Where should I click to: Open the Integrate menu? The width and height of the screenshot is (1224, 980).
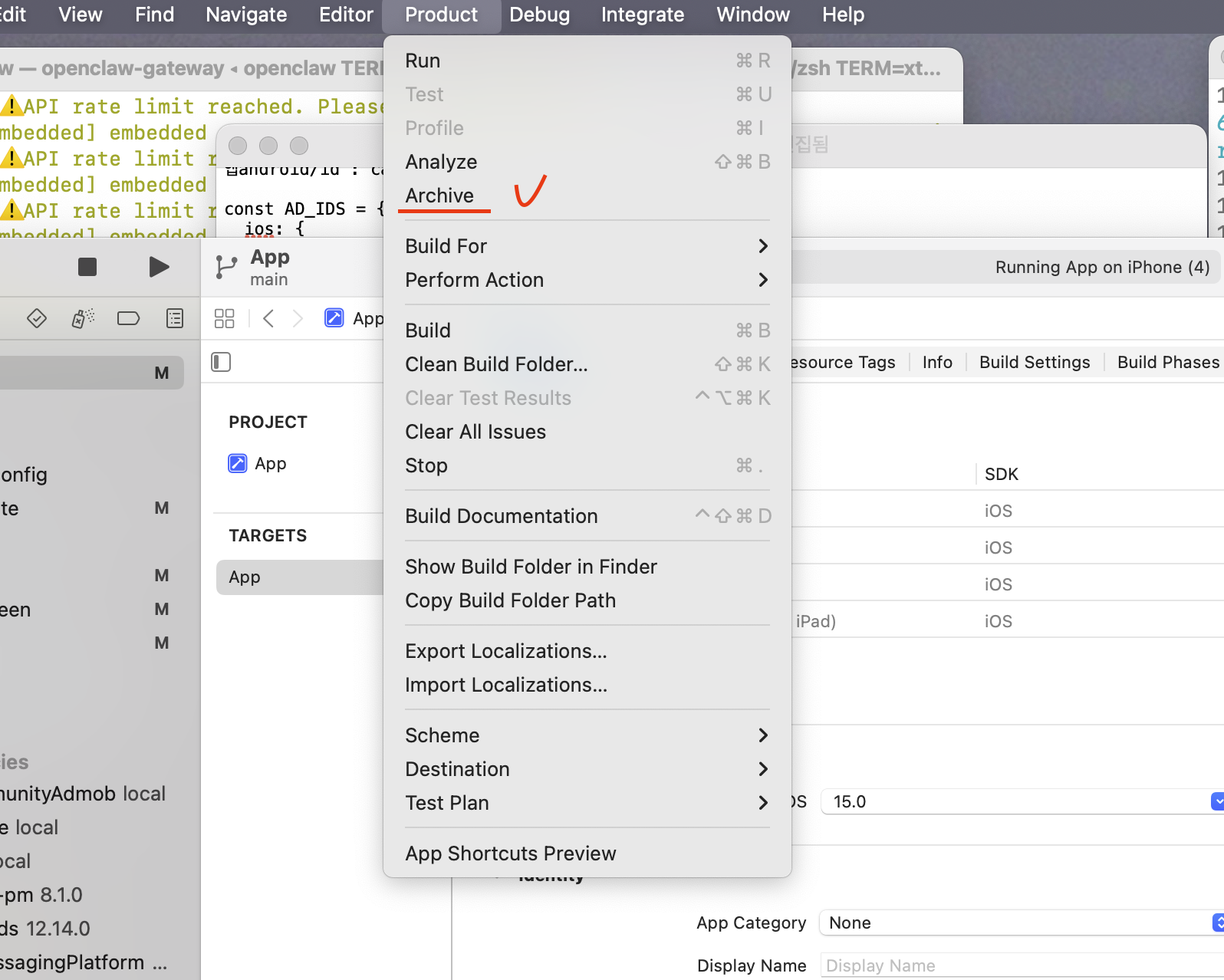click(x=643, y=15)
